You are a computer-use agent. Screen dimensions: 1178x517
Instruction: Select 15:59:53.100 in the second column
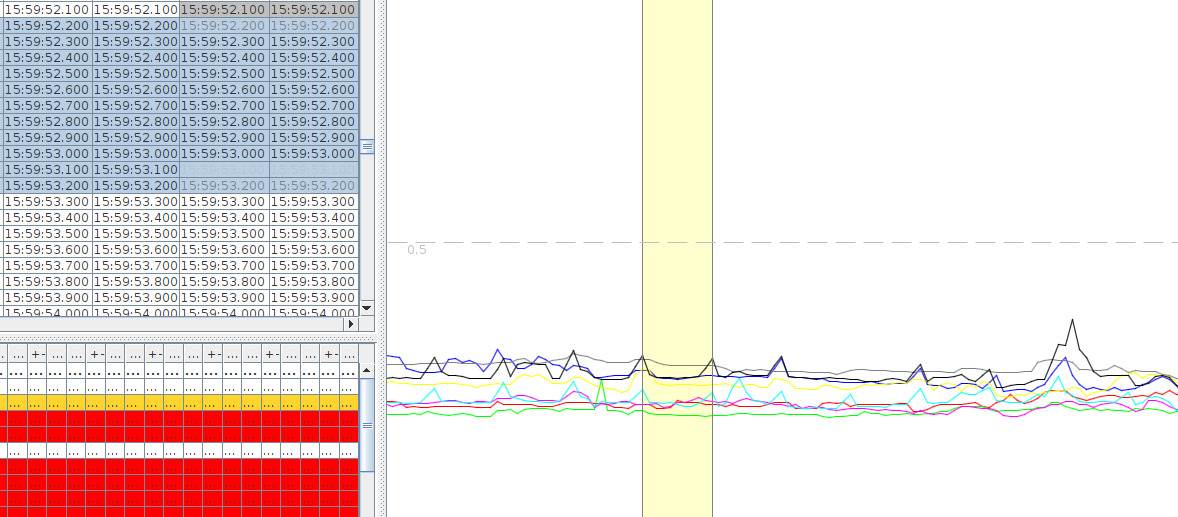135,170
